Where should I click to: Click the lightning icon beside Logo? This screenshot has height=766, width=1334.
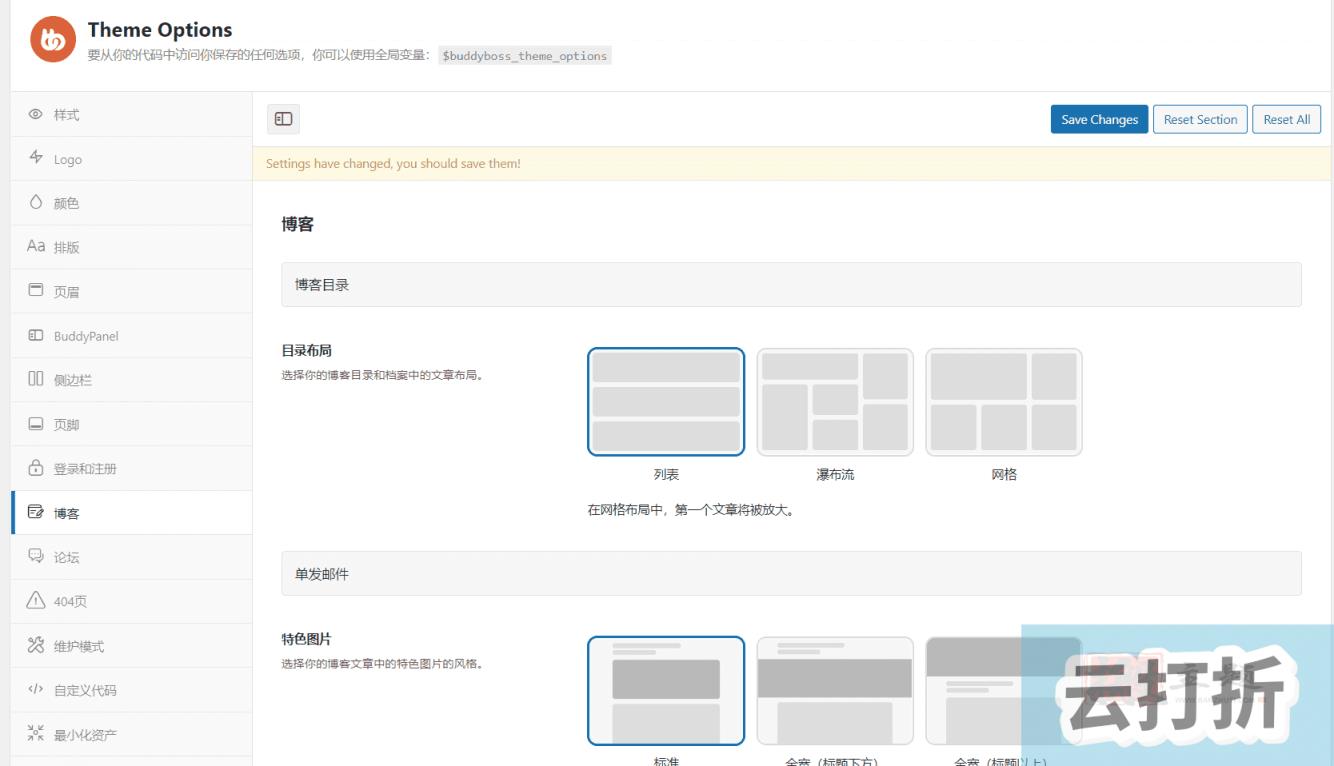click(x=36, y=158)
